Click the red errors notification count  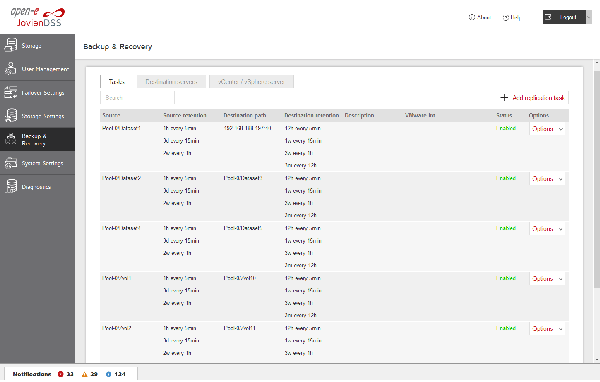coord(65,374)
